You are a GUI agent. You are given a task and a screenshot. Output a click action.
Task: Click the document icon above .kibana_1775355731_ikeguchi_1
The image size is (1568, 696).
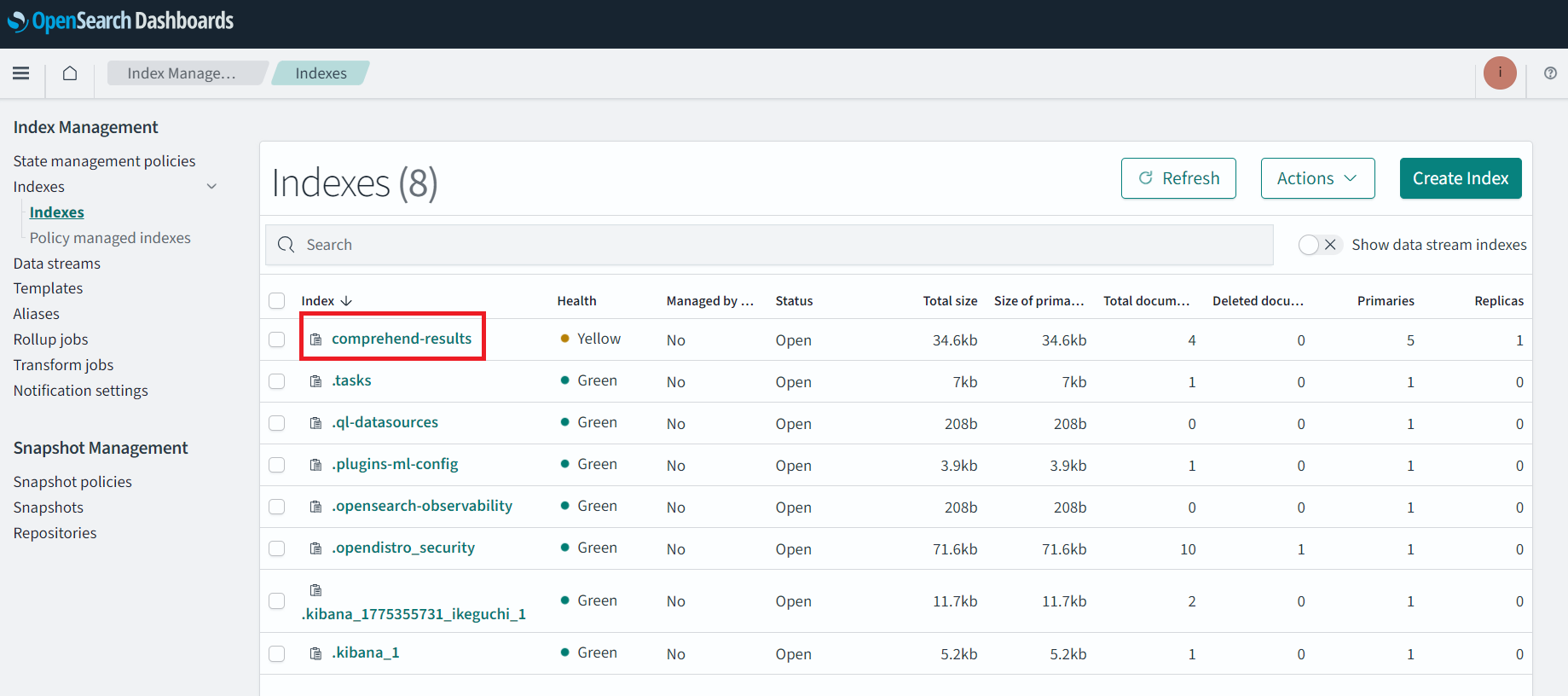pos(316,590)
